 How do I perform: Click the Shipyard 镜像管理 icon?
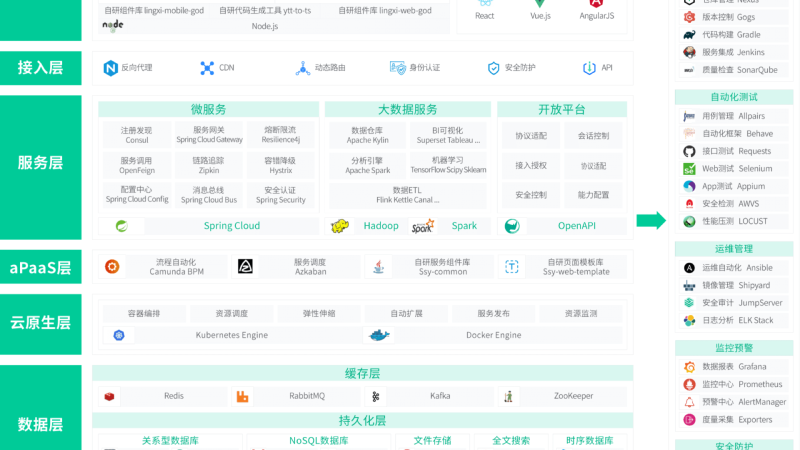pos(689,286)
